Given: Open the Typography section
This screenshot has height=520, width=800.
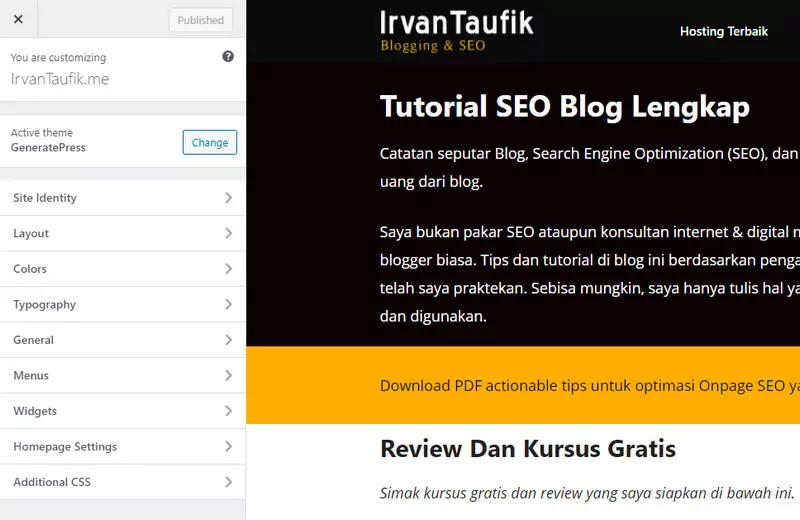Looking at the screenshot, I should pyautogui.click(x=122, y=305).
